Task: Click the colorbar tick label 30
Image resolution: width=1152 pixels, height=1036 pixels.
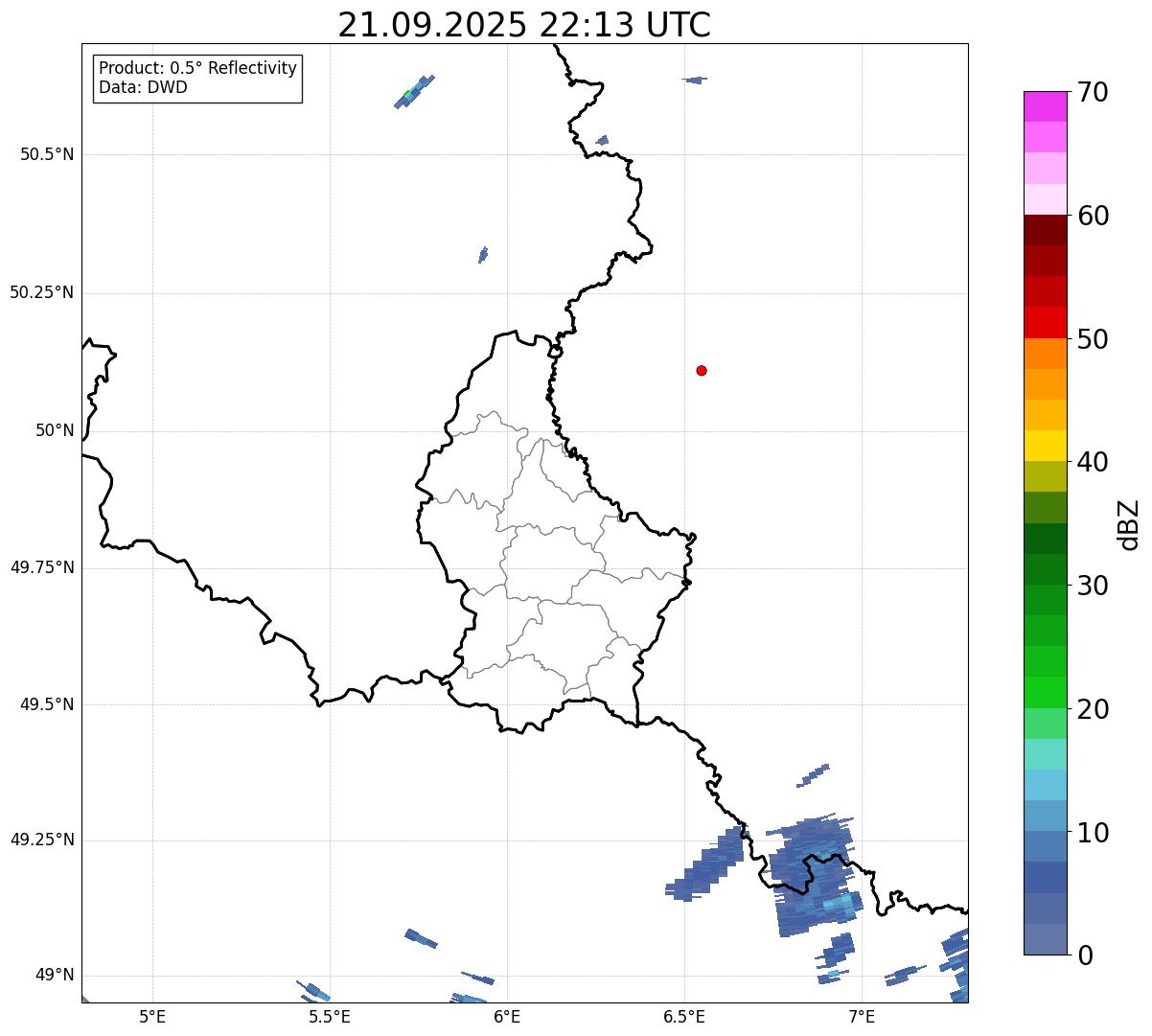Action: tap(1093, 586)
